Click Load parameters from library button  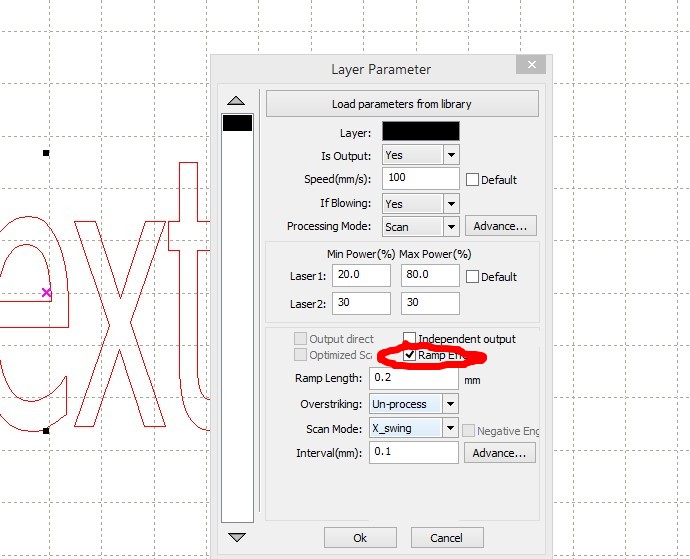pos(401,104)
